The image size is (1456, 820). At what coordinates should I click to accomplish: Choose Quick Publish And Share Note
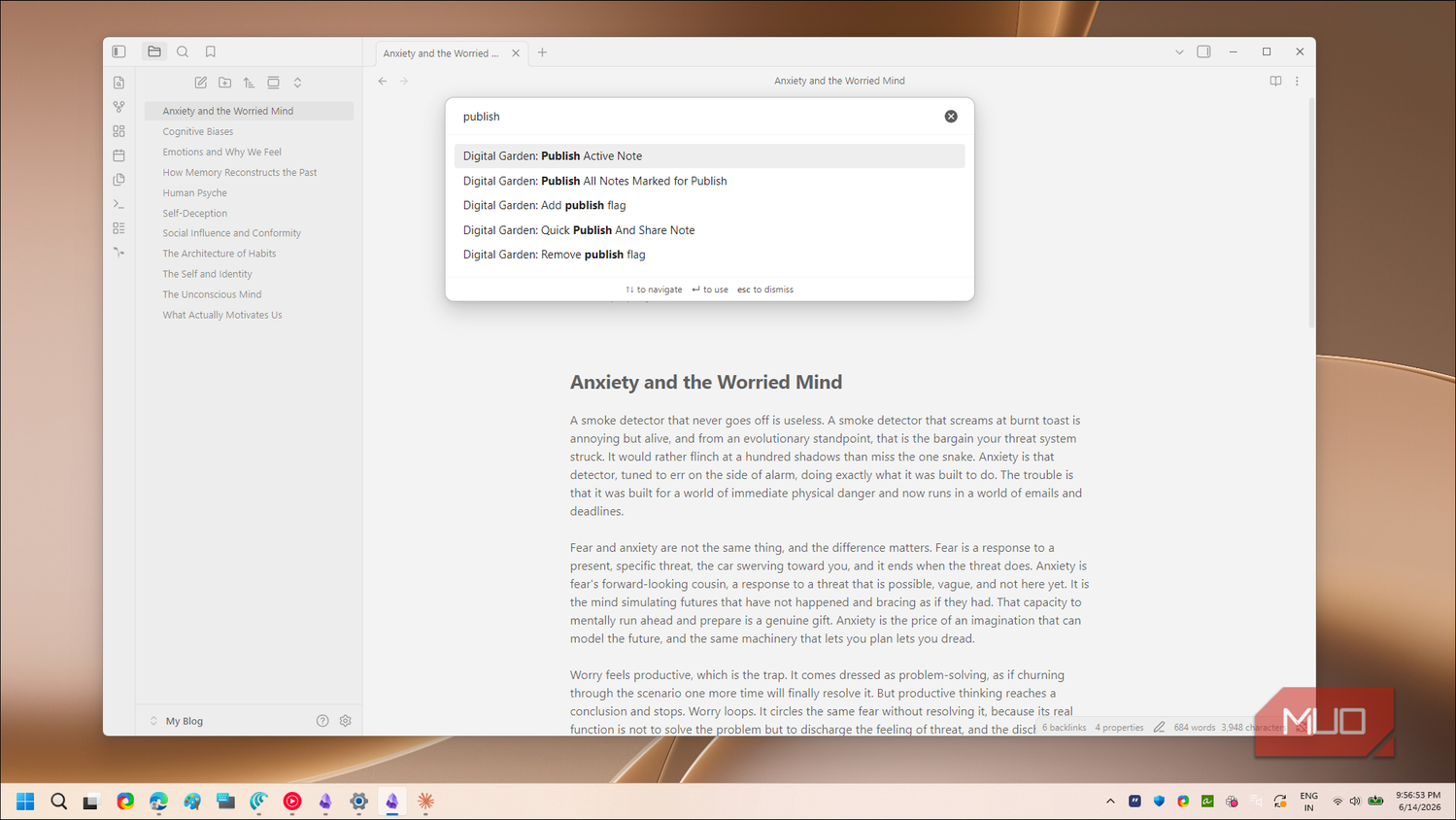click(x=709, y=230)
